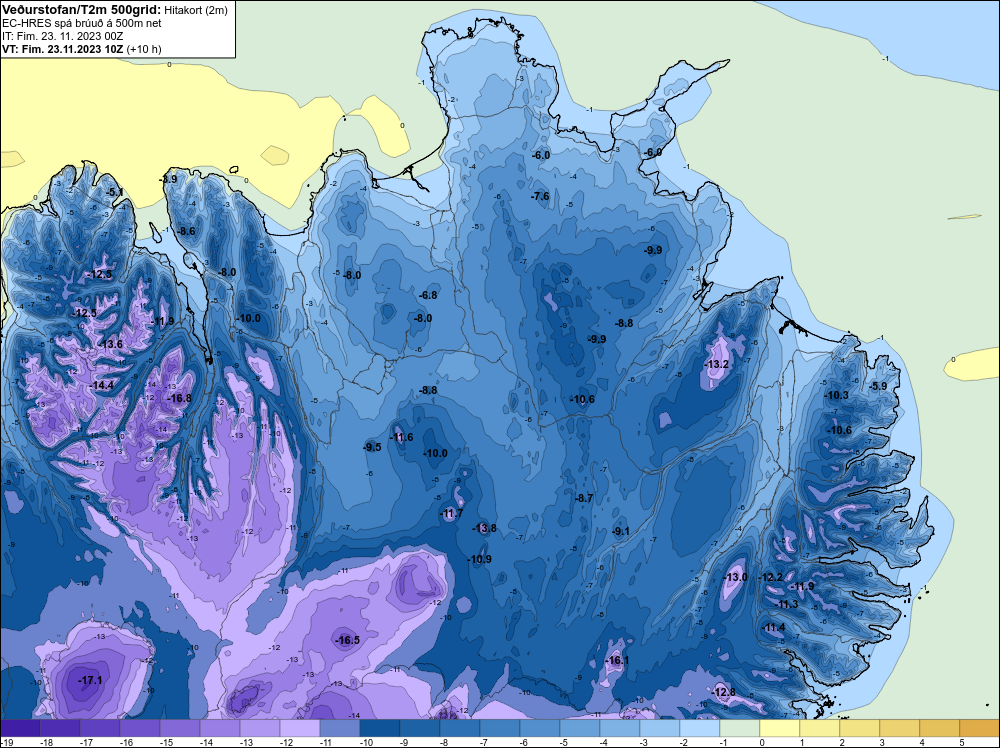Screen dimensions: 1000x748
Task: Select the -12.2 temperature label
Action: pyautogui.click(x=770, y=578)
